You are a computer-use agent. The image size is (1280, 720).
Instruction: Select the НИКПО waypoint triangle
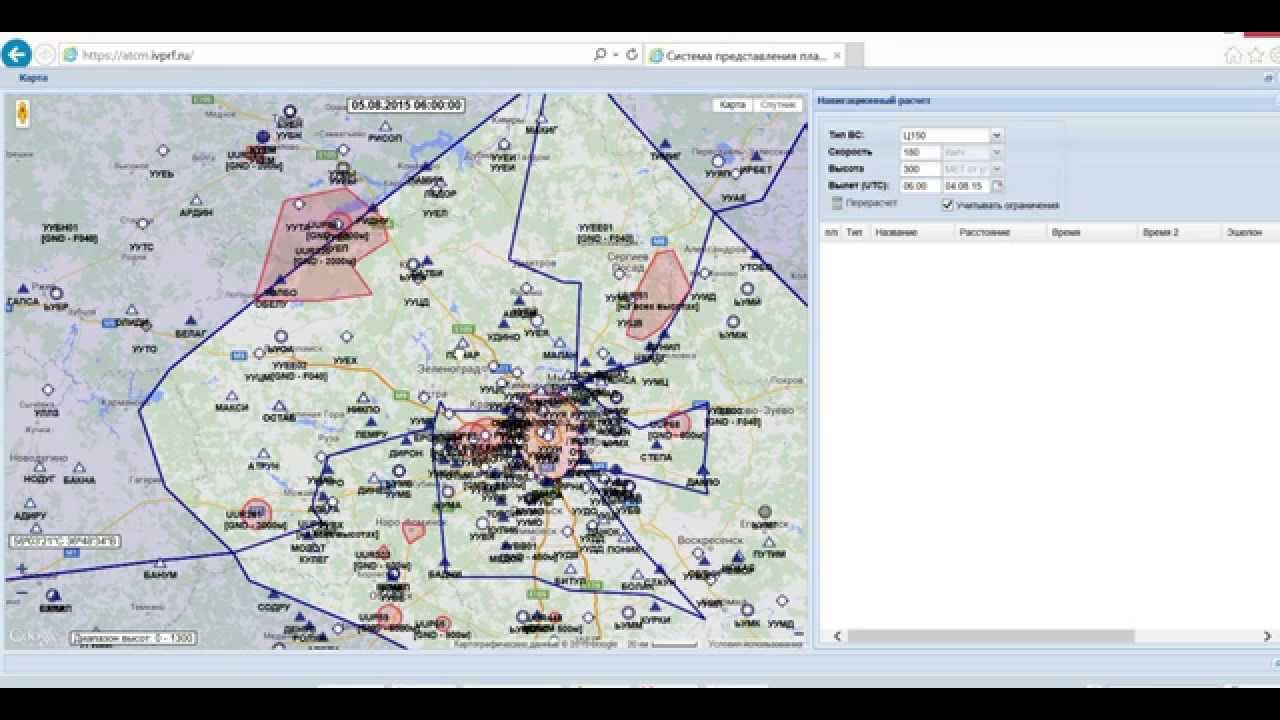point(362,398)
